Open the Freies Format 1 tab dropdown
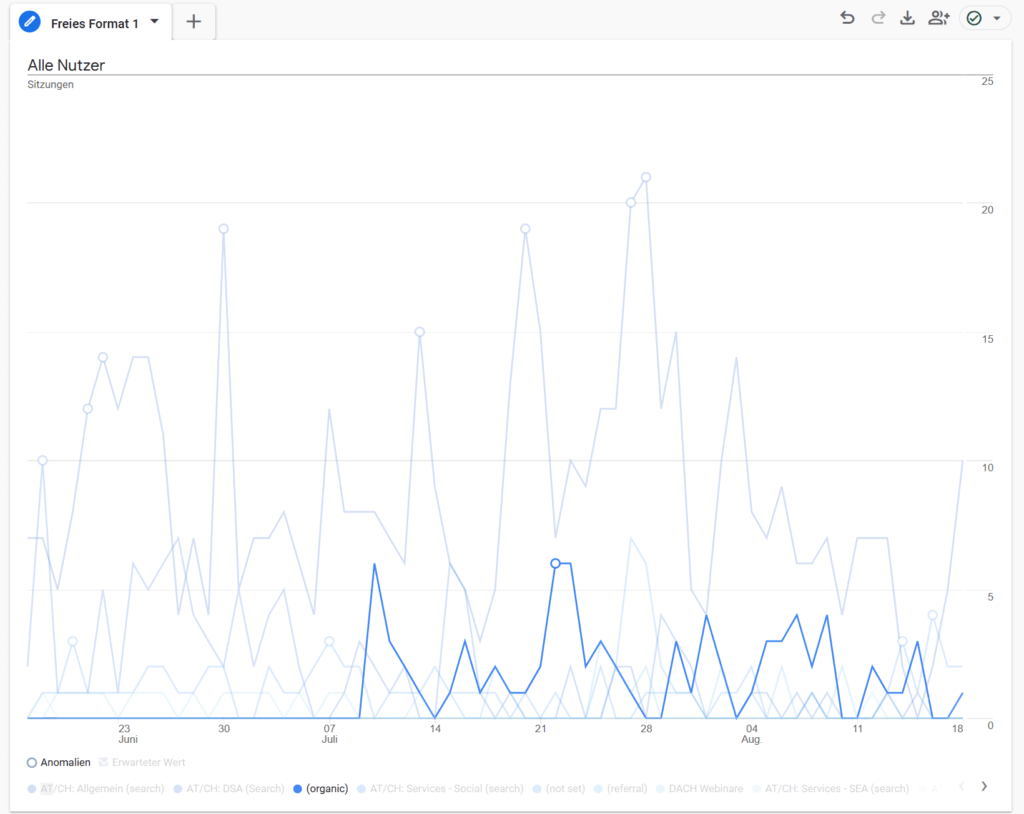 [155, 21]
